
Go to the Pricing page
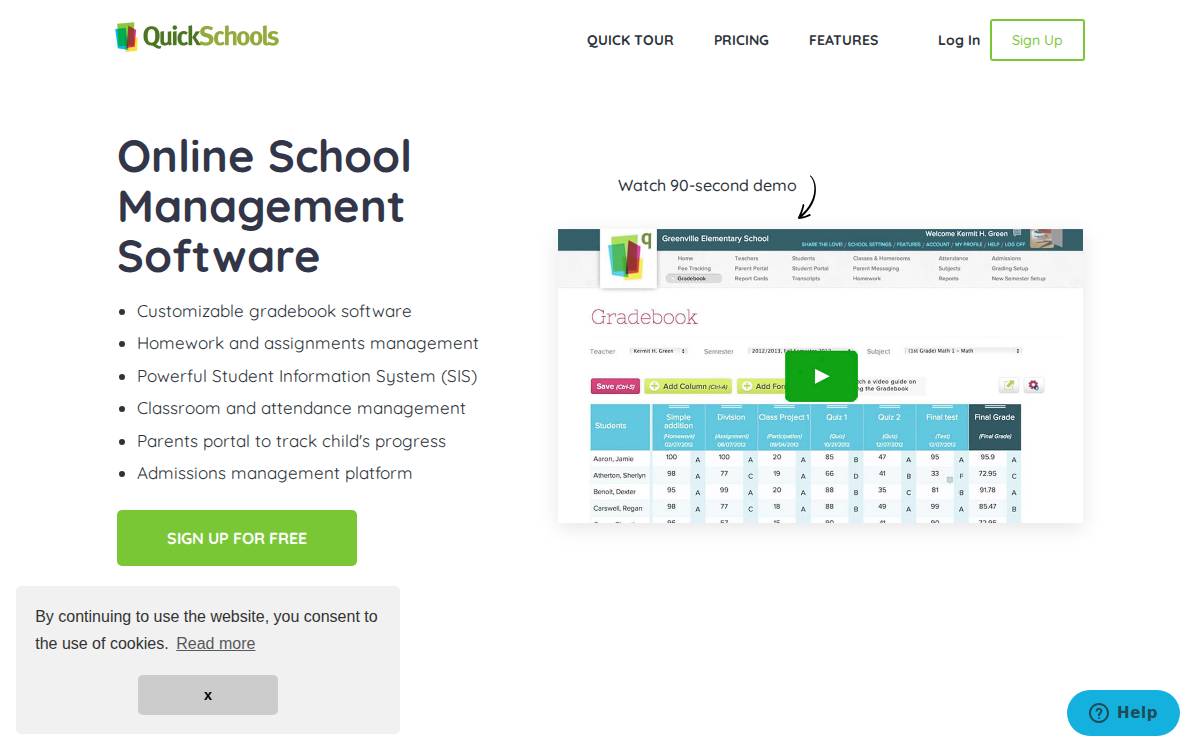741,40
